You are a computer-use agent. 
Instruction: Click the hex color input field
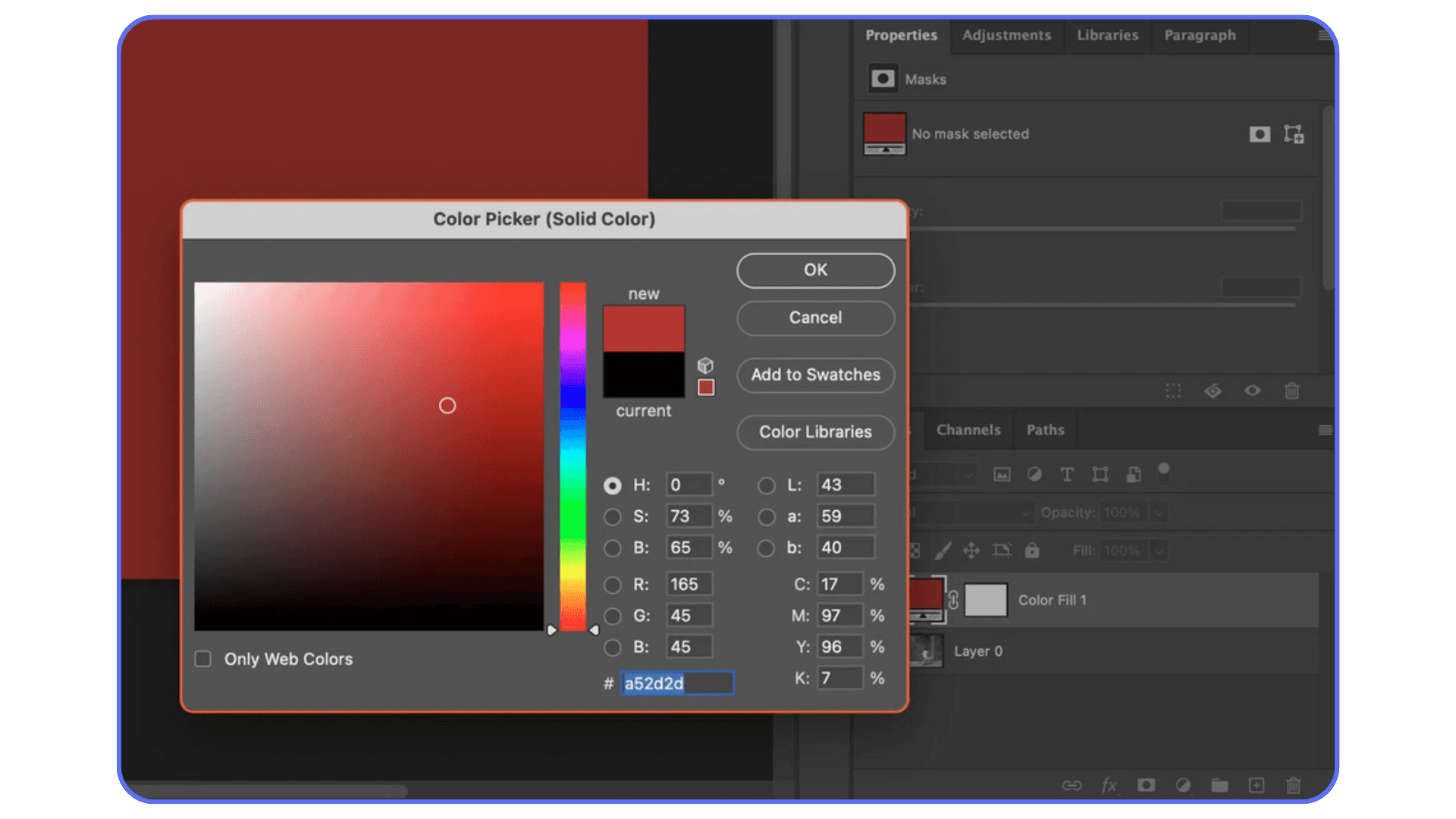tap(676, 683)
